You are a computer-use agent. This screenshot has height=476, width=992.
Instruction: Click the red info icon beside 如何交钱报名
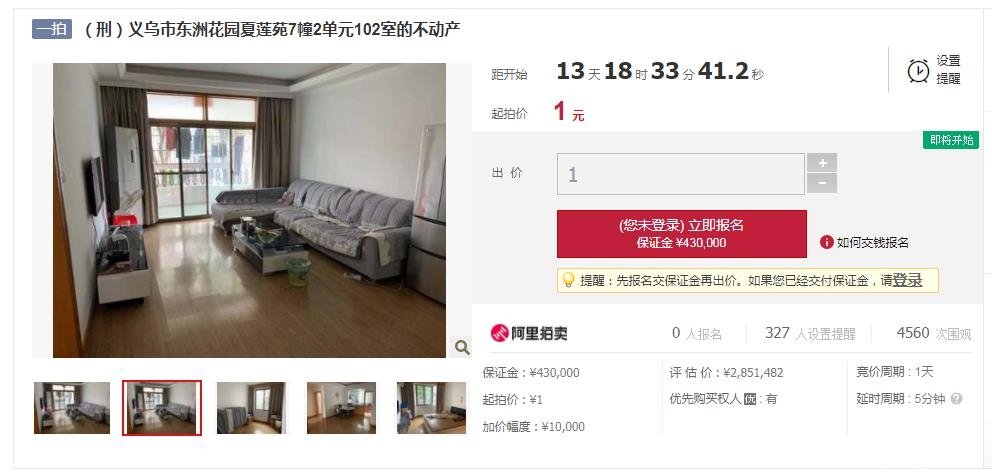pyautogui.click(x=826, y=242)
